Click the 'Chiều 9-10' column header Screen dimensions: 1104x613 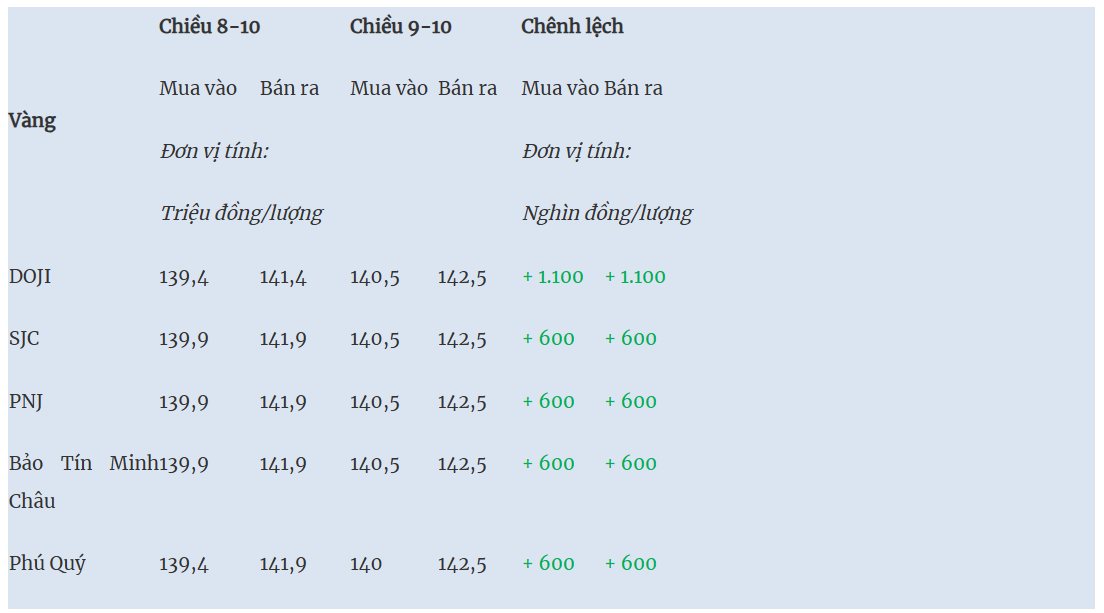[400, 27]
